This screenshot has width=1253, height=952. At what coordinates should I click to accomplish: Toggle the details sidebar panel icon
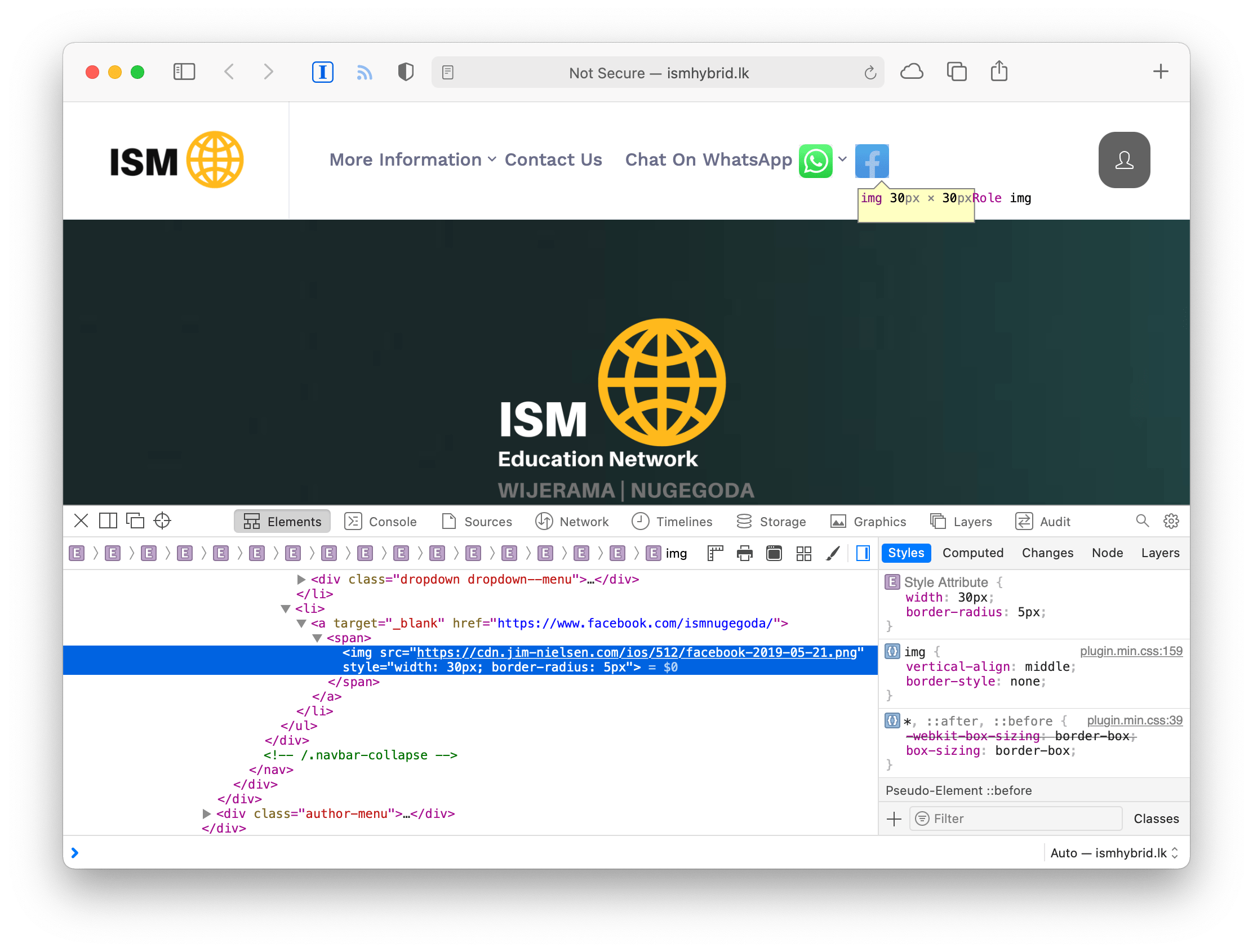tap(863, 553)
